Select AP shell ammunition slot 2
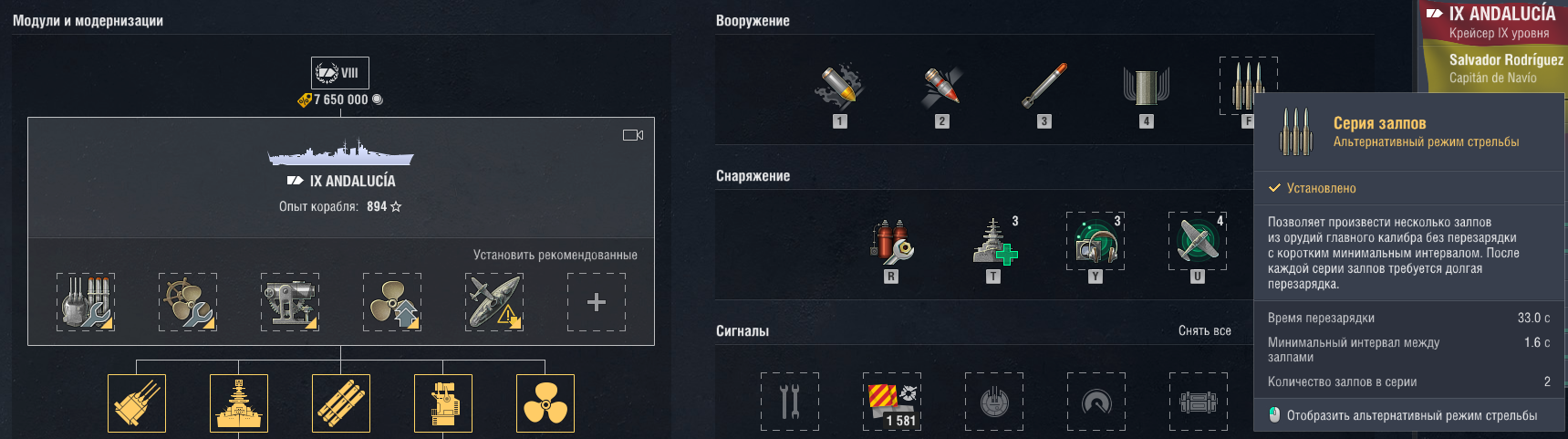The width and height of the screenshot is (1568, 439). (942, 86)
